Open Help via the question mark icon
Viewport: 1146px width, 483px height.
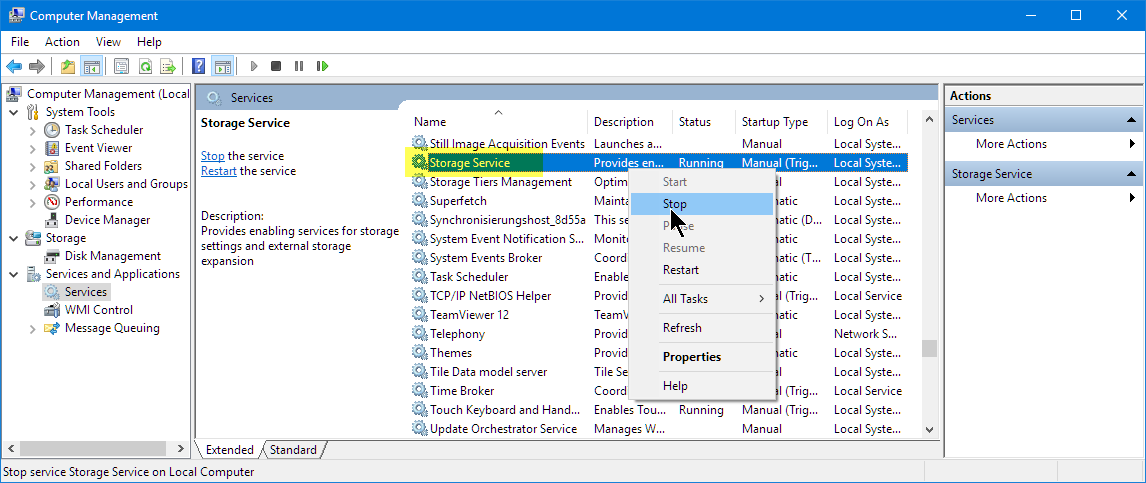click(x=198, y=66)
